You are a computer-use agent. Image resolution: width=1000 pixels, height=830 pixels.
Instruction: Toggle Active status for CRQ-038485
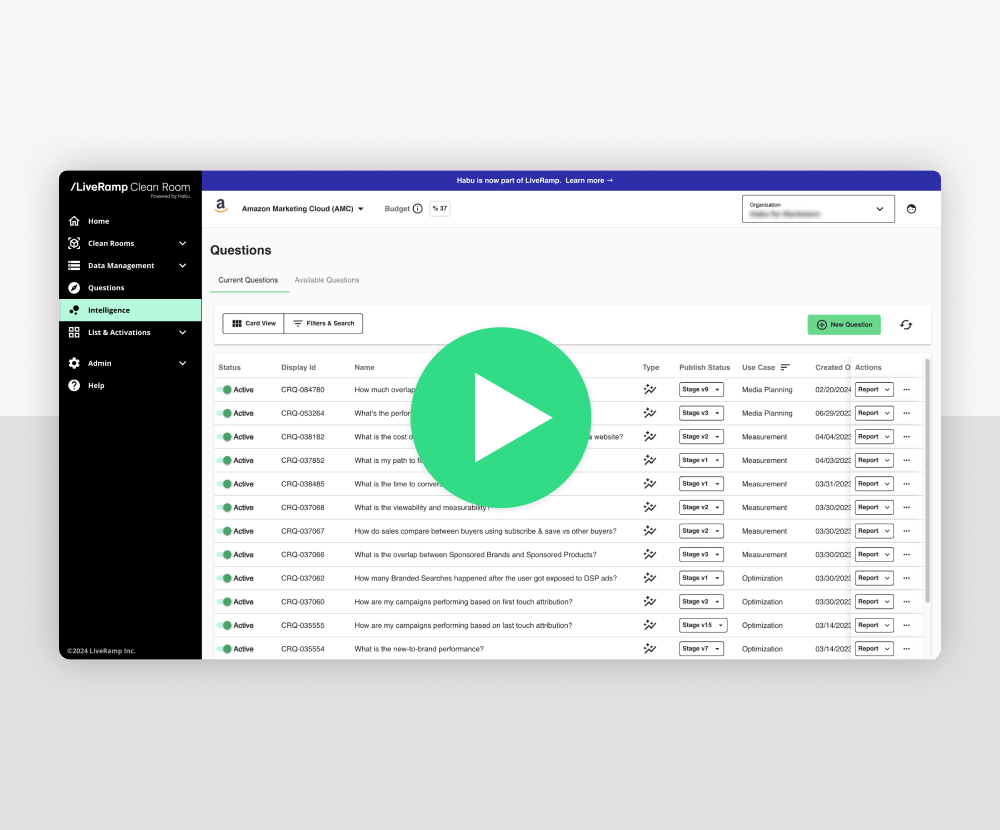coord(224,484)
